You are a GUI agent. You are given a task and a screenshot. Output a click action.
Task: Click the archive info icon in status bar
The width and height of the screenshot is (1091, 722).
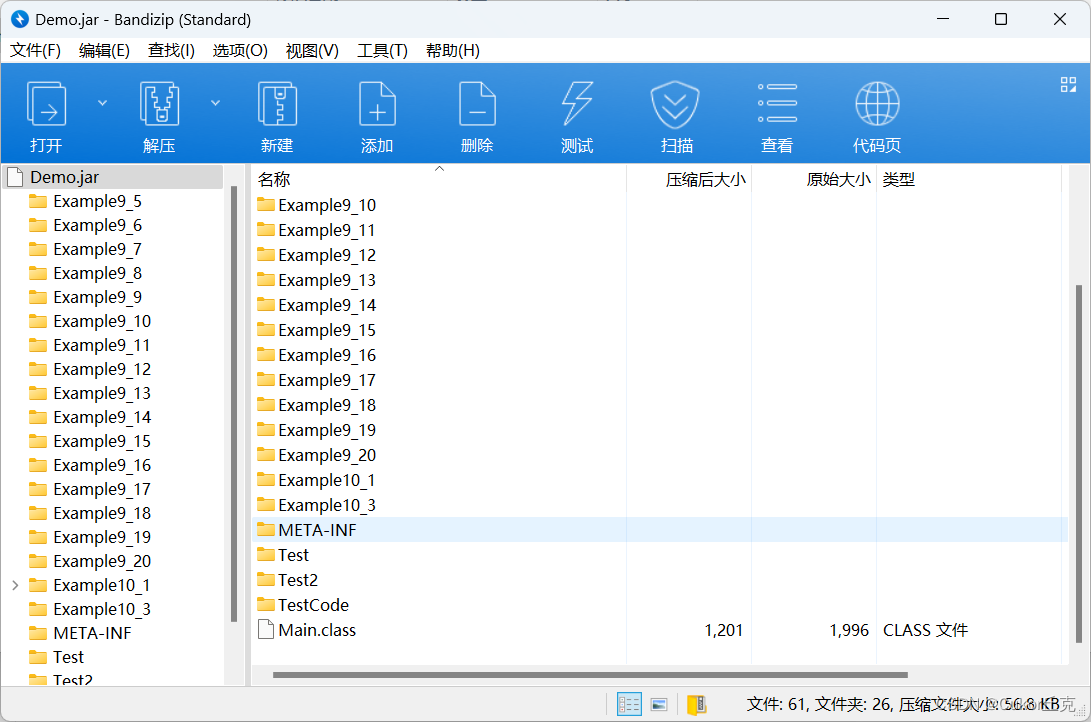point(696,705)
